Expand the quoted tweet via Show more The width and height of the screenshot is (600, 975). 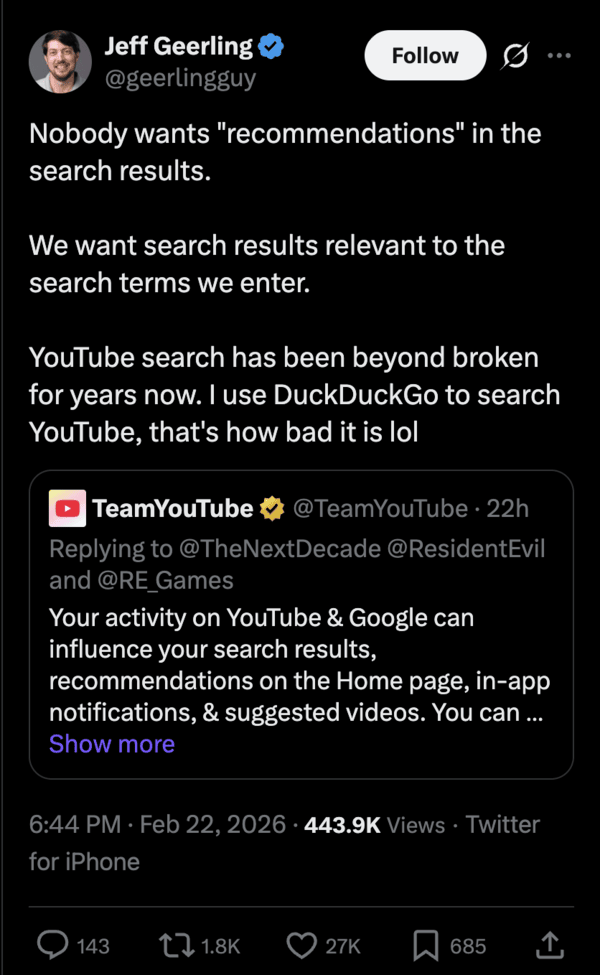111,743
